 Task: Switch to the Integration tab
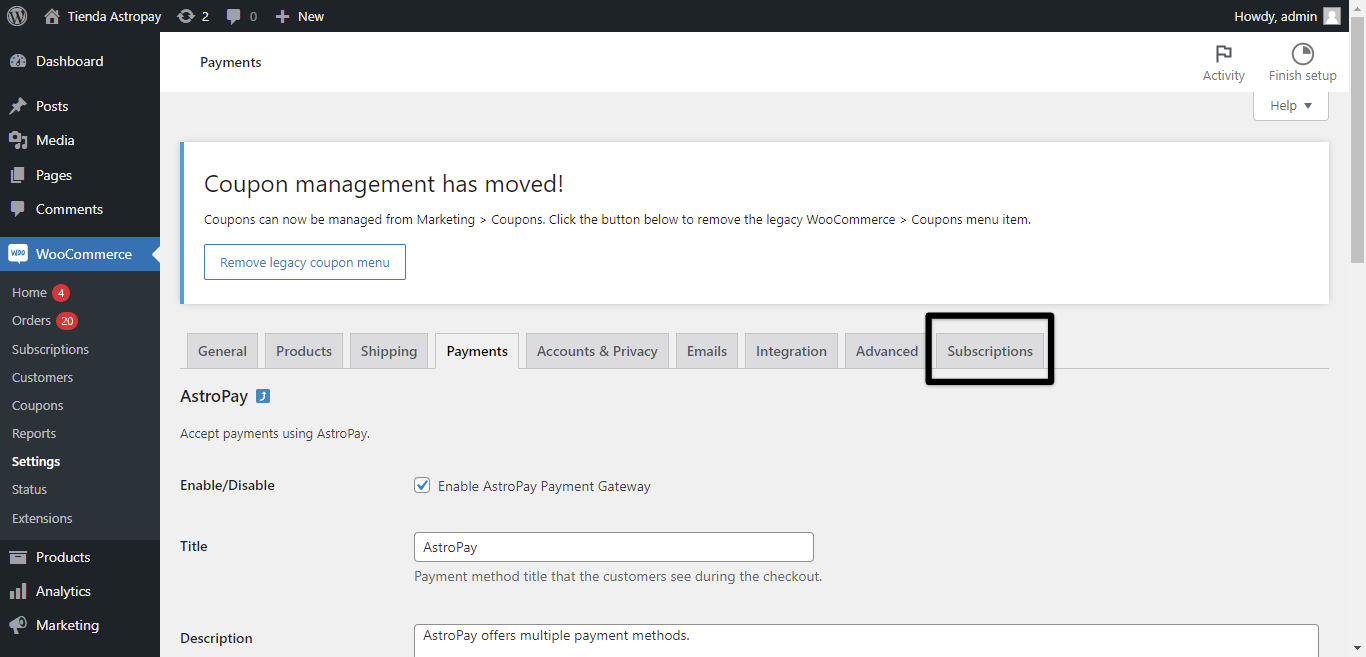point(791,351)
